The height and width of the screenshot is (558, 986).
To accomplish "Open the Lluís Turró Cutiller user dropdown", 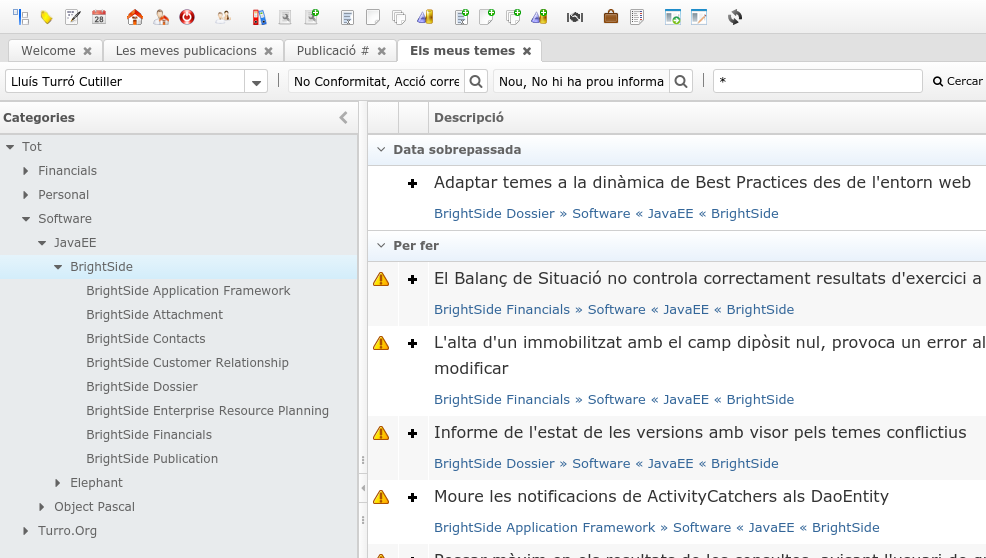I will point(257,82).
